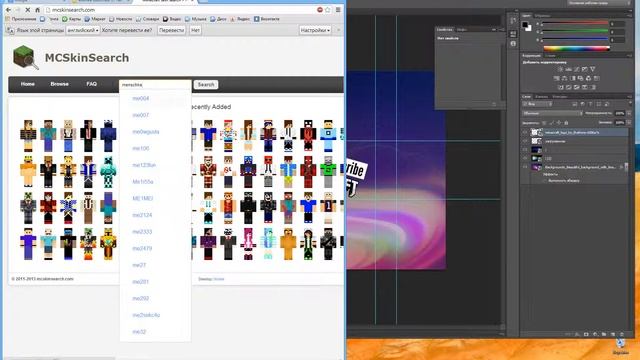Add a Photo Filter adjustment layer
The image size is (640, 360).
click(580, 78)
